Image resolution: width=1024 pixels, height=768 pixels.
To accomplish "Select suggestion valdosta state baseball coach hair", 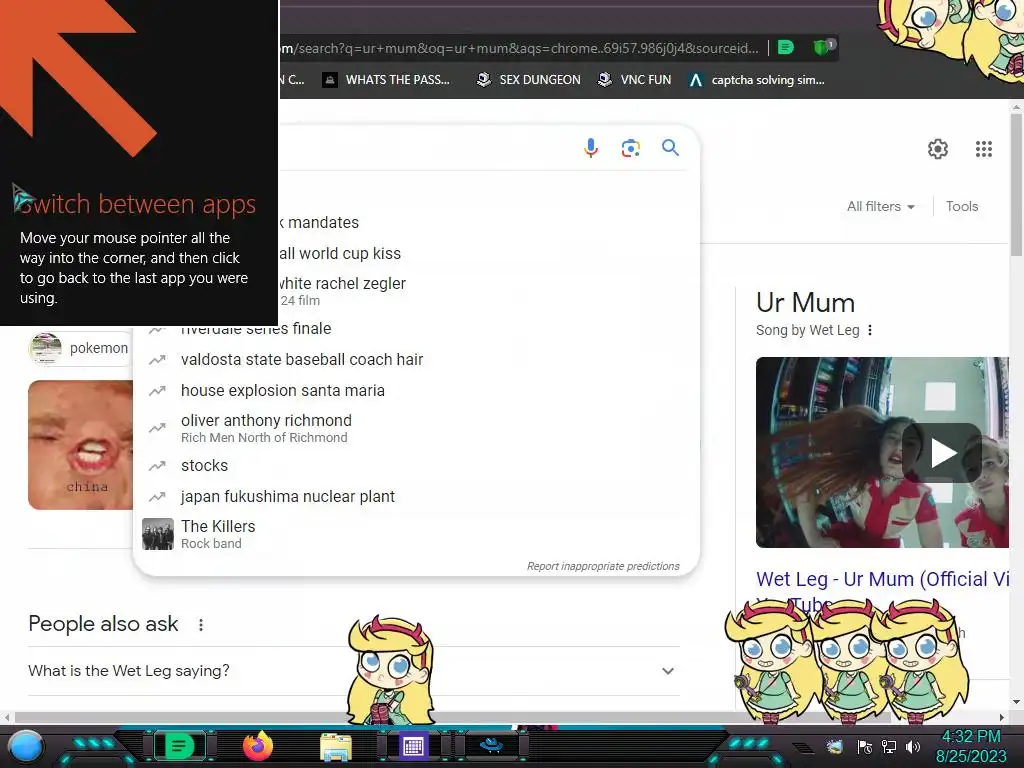I will pos(416,359).
